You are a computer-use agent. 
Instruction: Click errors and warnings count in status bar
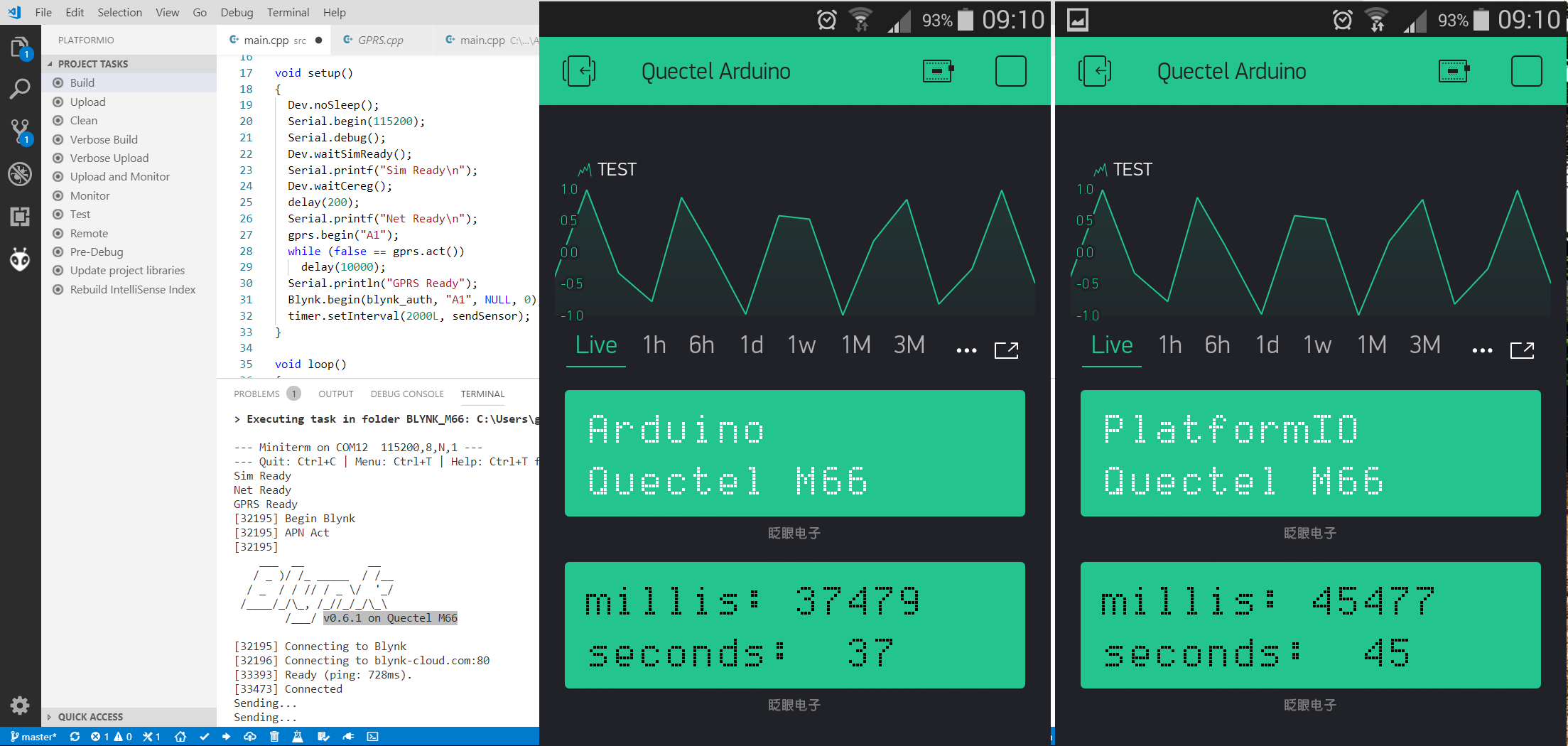tap(112, 737)
